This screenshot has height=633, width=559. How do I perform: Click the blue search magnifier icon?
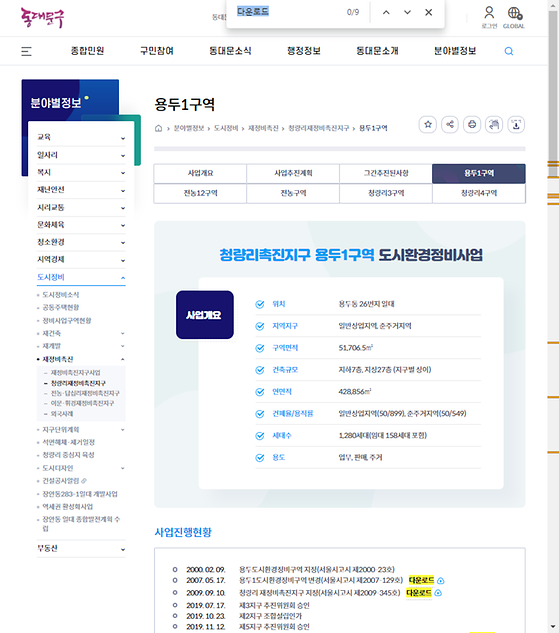[x=509, y=51]
